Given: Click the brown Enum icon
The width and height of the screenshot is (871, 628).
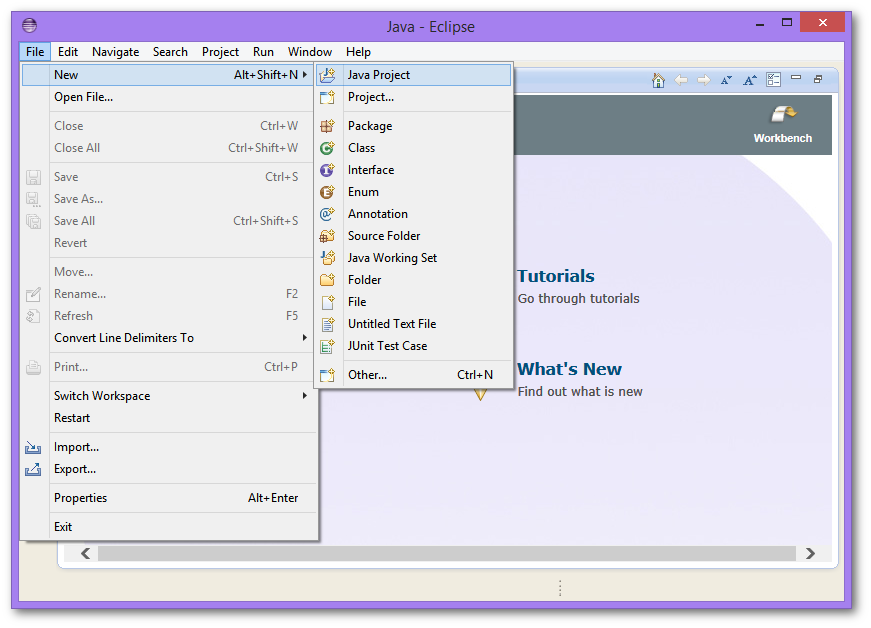Looking at the screenshot, I should tap(328, 192).
